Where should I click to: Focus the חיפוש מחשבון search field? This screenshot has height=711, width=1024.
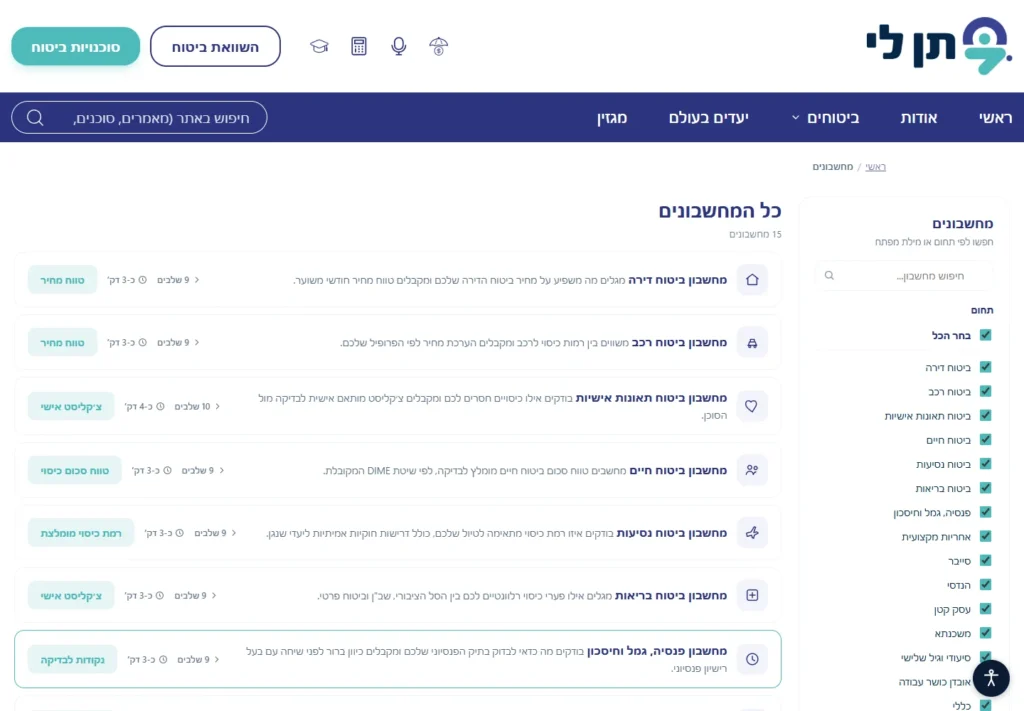point(904,276)
